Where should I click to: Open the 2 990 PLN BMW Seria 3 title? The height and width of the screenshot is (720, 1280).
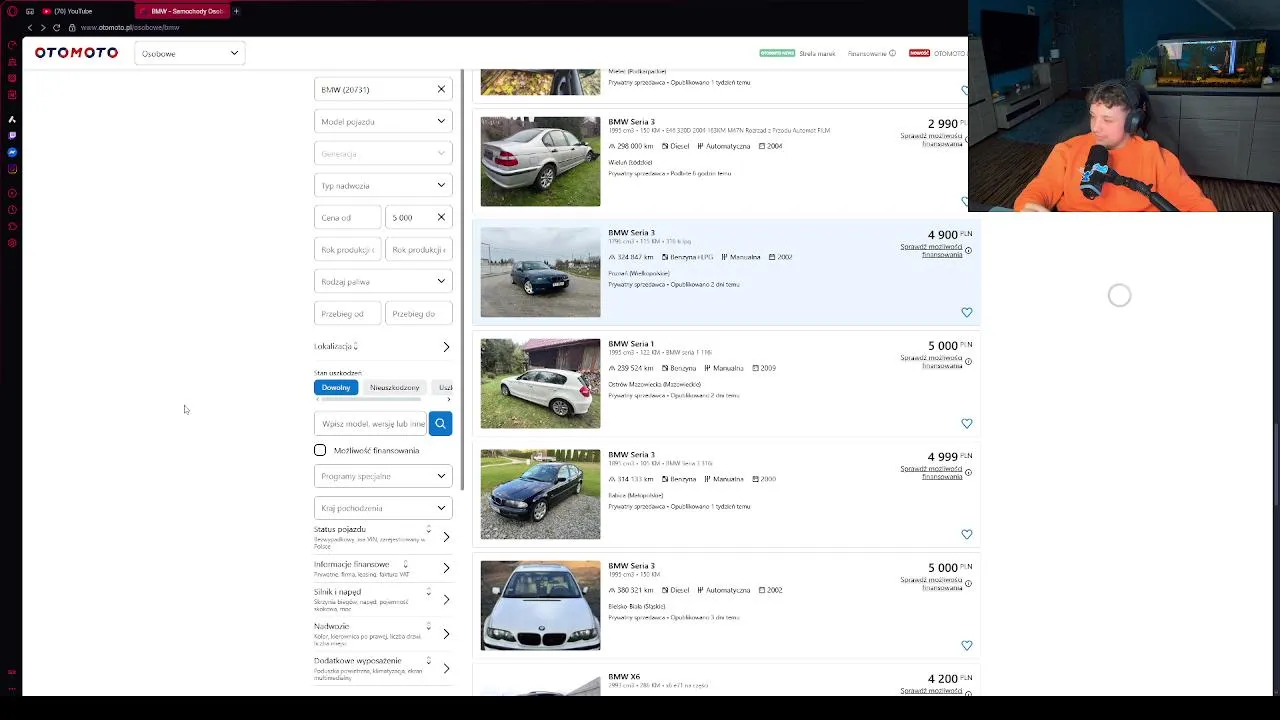631,122
